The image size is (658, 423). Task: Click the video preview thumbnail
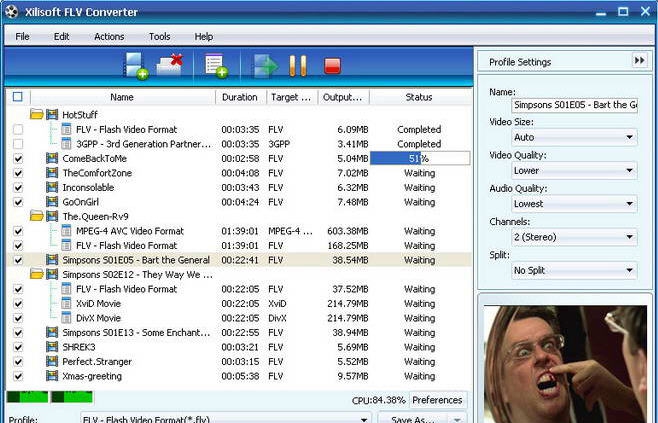tap(565, 364)
